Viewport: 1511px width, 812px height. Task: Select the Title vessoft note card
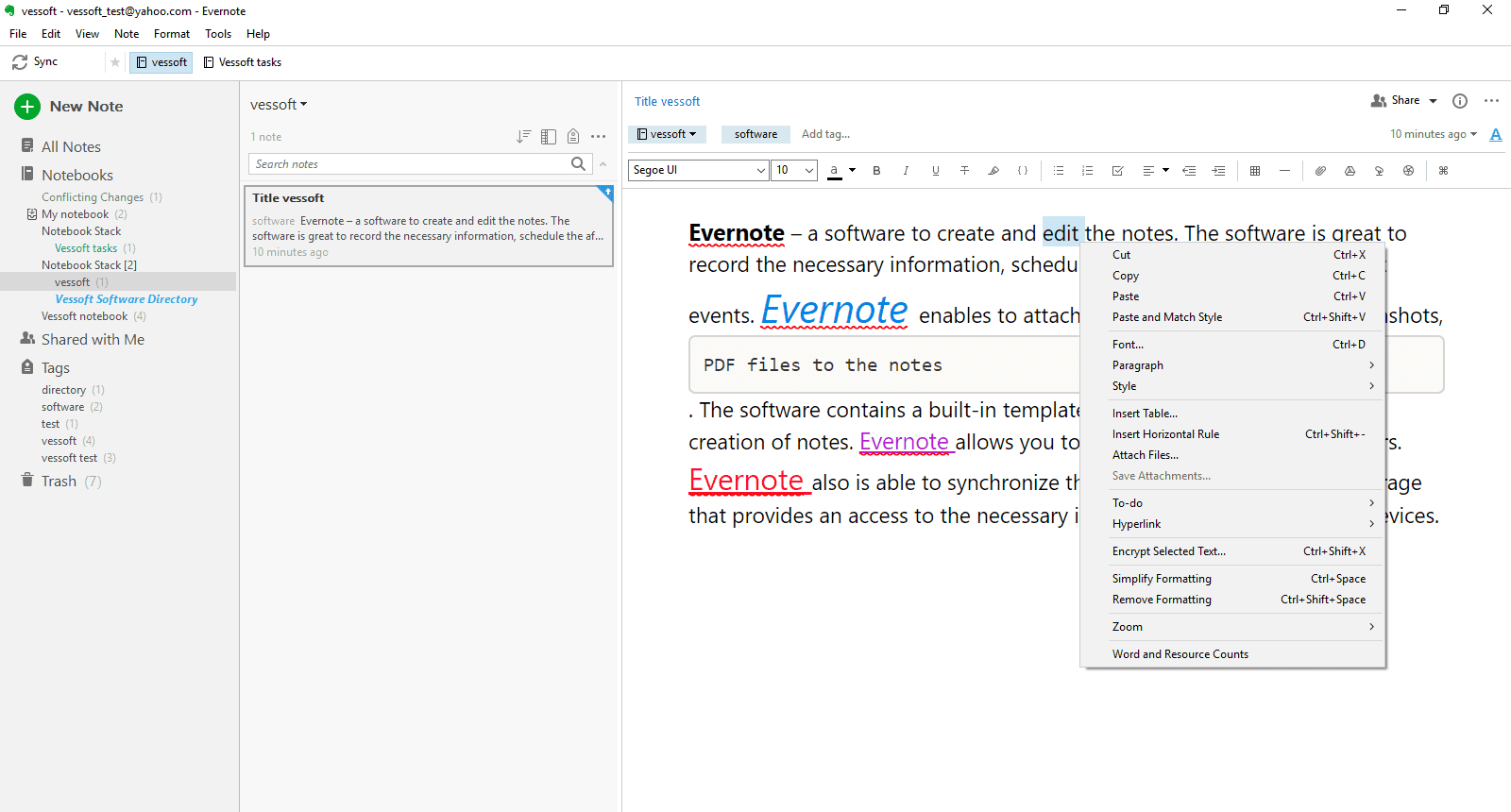[429, 226]
